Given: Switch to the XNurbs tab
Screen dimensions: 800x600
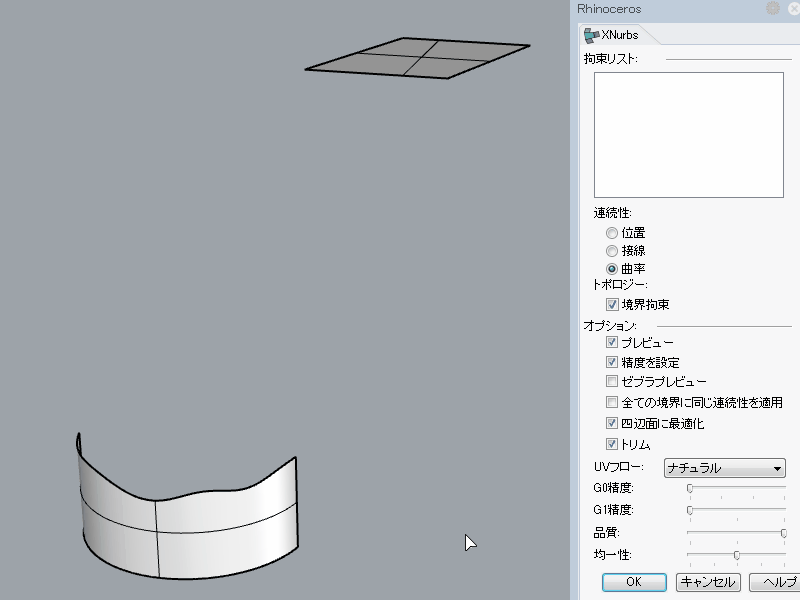Looking at the screenshot, I should pos(612,35).
